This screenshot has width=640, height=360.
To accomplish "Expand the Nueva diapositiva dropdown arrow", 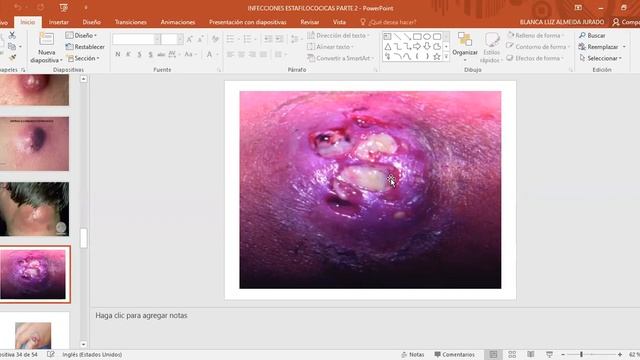I will (61, 60).
